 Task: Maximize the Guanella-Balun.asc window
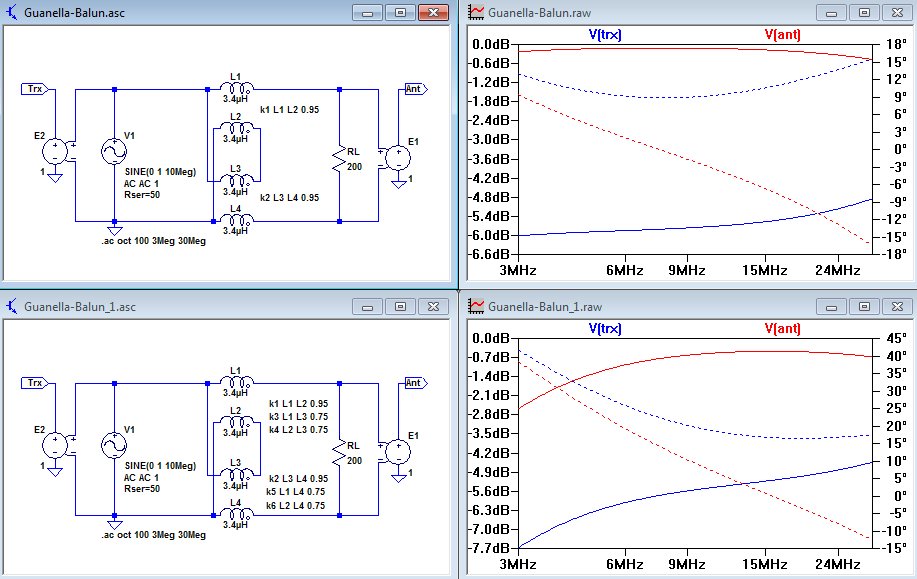(x=400, y=13)
